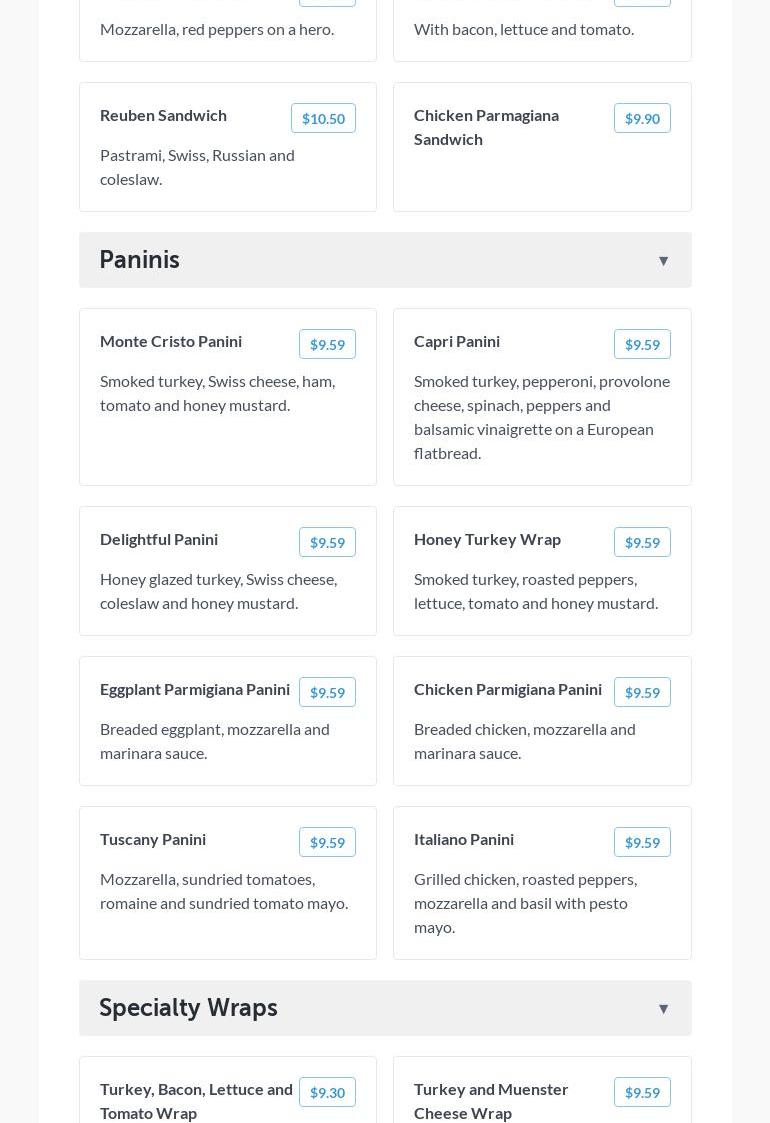Open the Capri Panini item title
This screenshot has width=770, height=1123.
coord(457,341)
